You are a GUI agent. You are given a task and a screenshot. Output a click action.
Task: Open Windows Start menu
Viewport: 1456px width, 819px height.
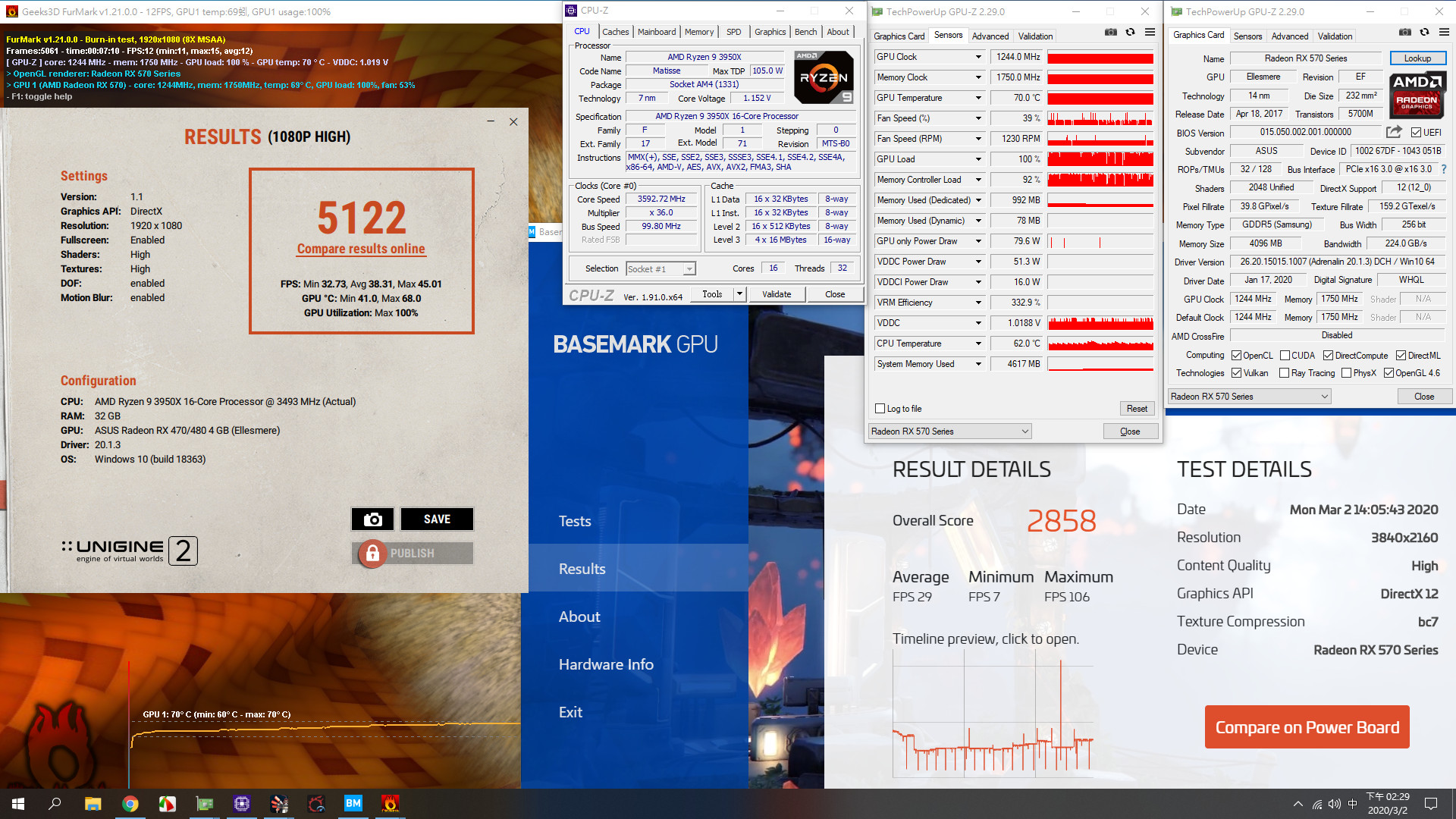[18, 804]
